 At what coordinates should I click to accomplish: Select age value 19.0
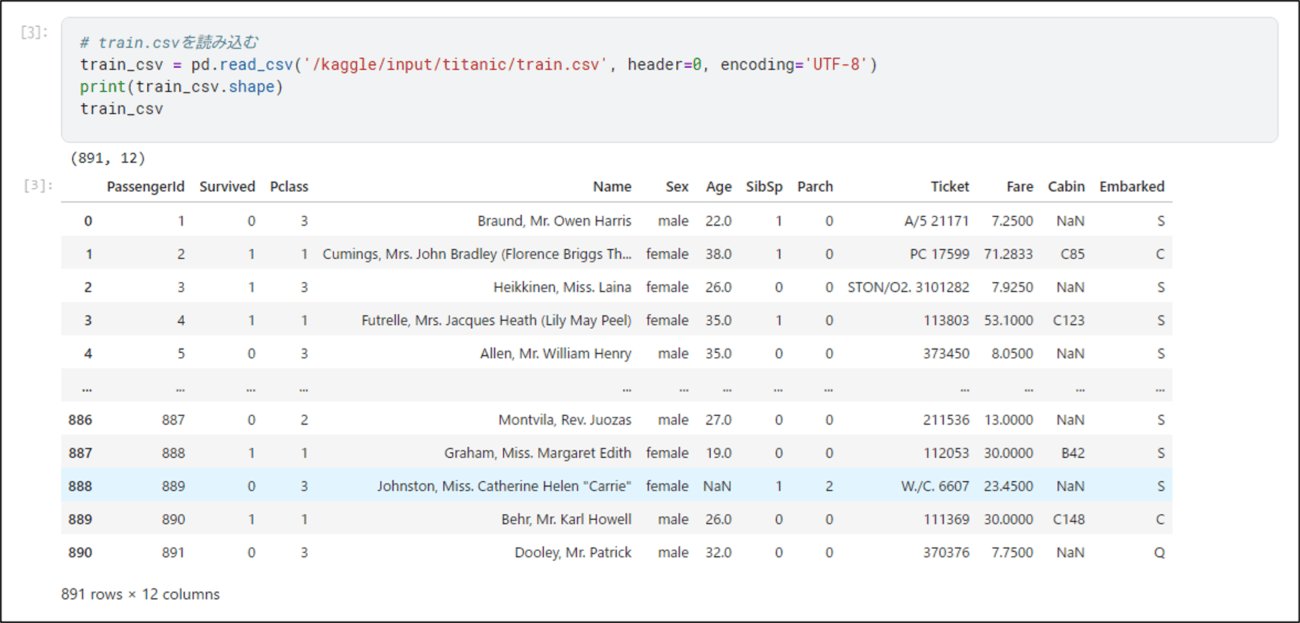tap(718, 453)
